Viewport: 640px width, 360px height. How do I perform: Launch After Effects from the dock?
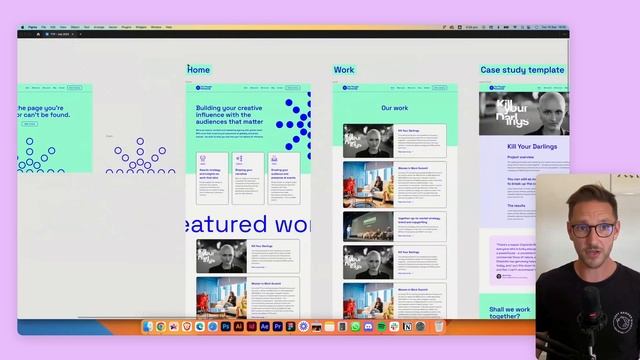pos(264,327)
